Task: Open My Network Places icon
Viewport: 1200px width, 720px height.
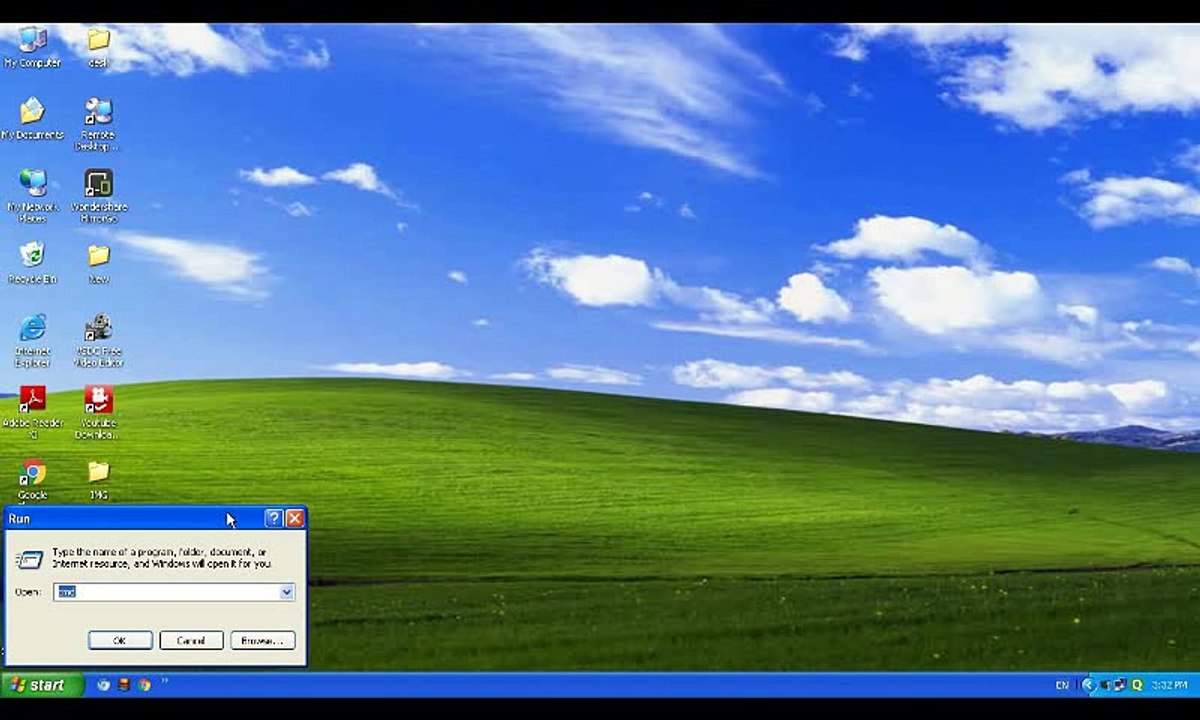Action: point(33,196)
